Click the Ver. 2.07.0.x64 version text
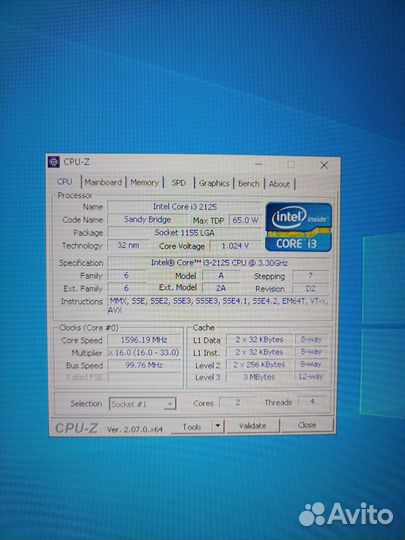405x540 pixels. pyautogui.click(x=135, y=429)
